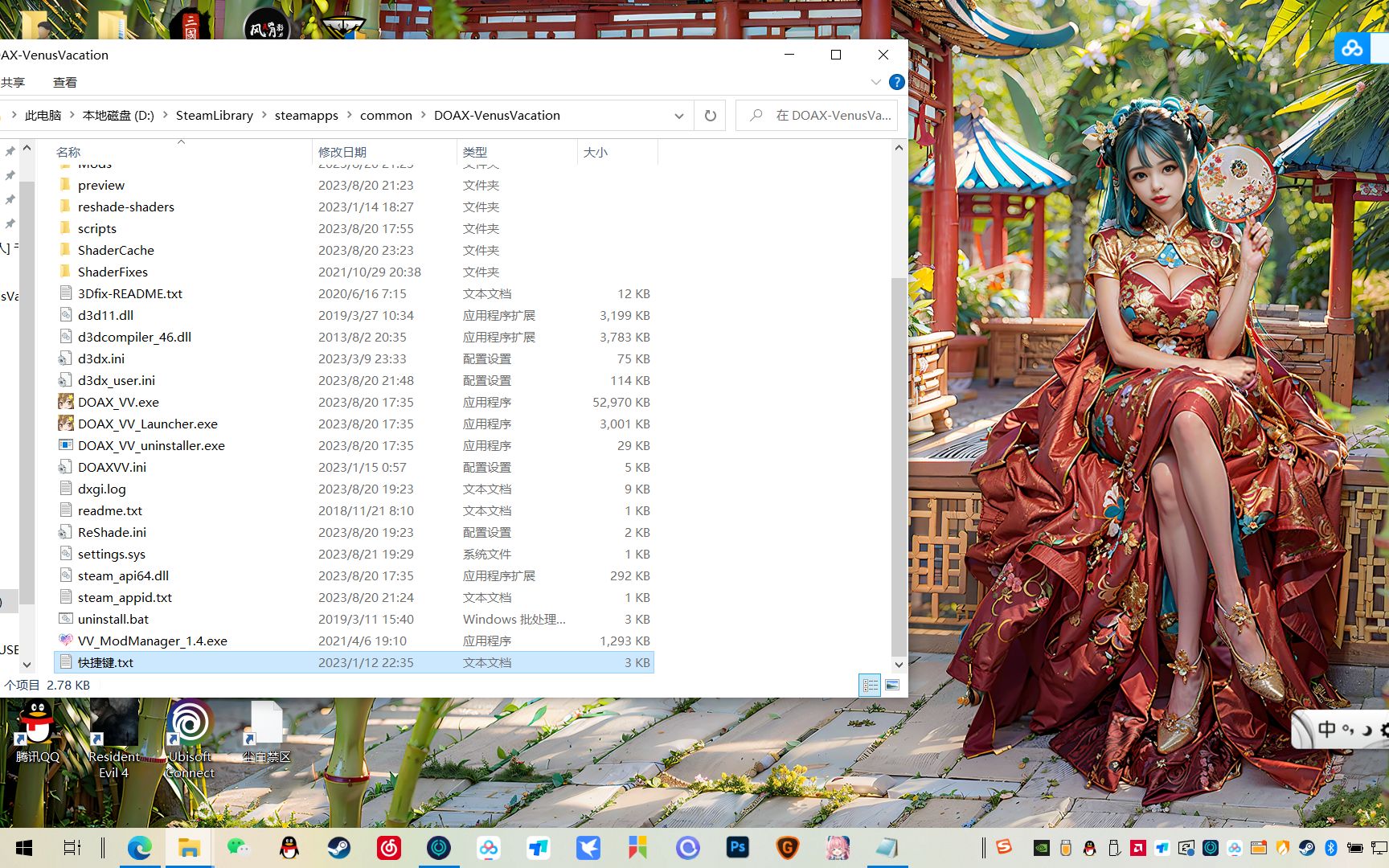Screen dimensions: 1389x868
Task: Select d3d11.dll file
Action: coord(105,315)
